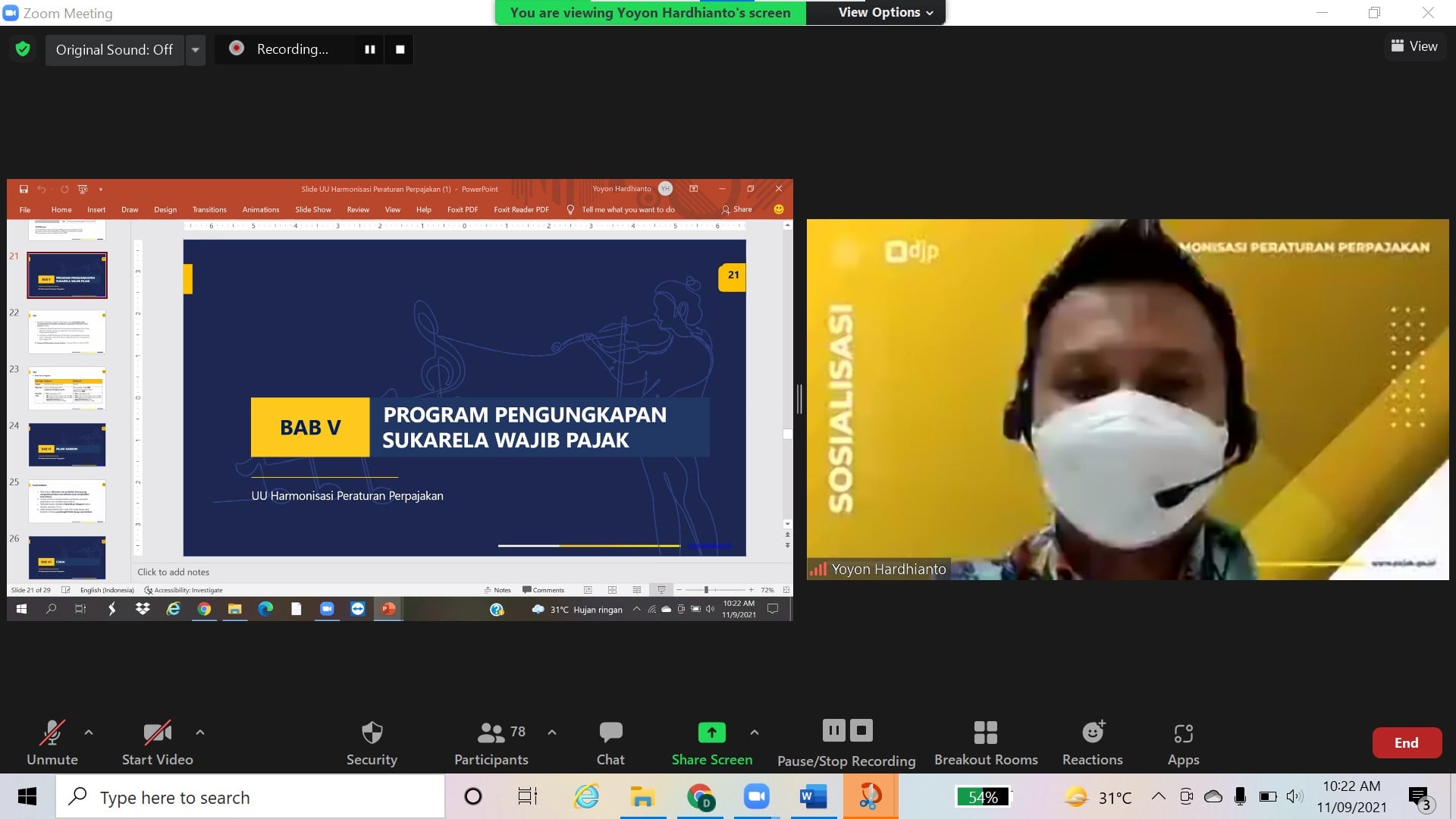This screenshot has width=1456, height=819.
Task: Click the green Share Screen icon
Action: click(711, 733)
